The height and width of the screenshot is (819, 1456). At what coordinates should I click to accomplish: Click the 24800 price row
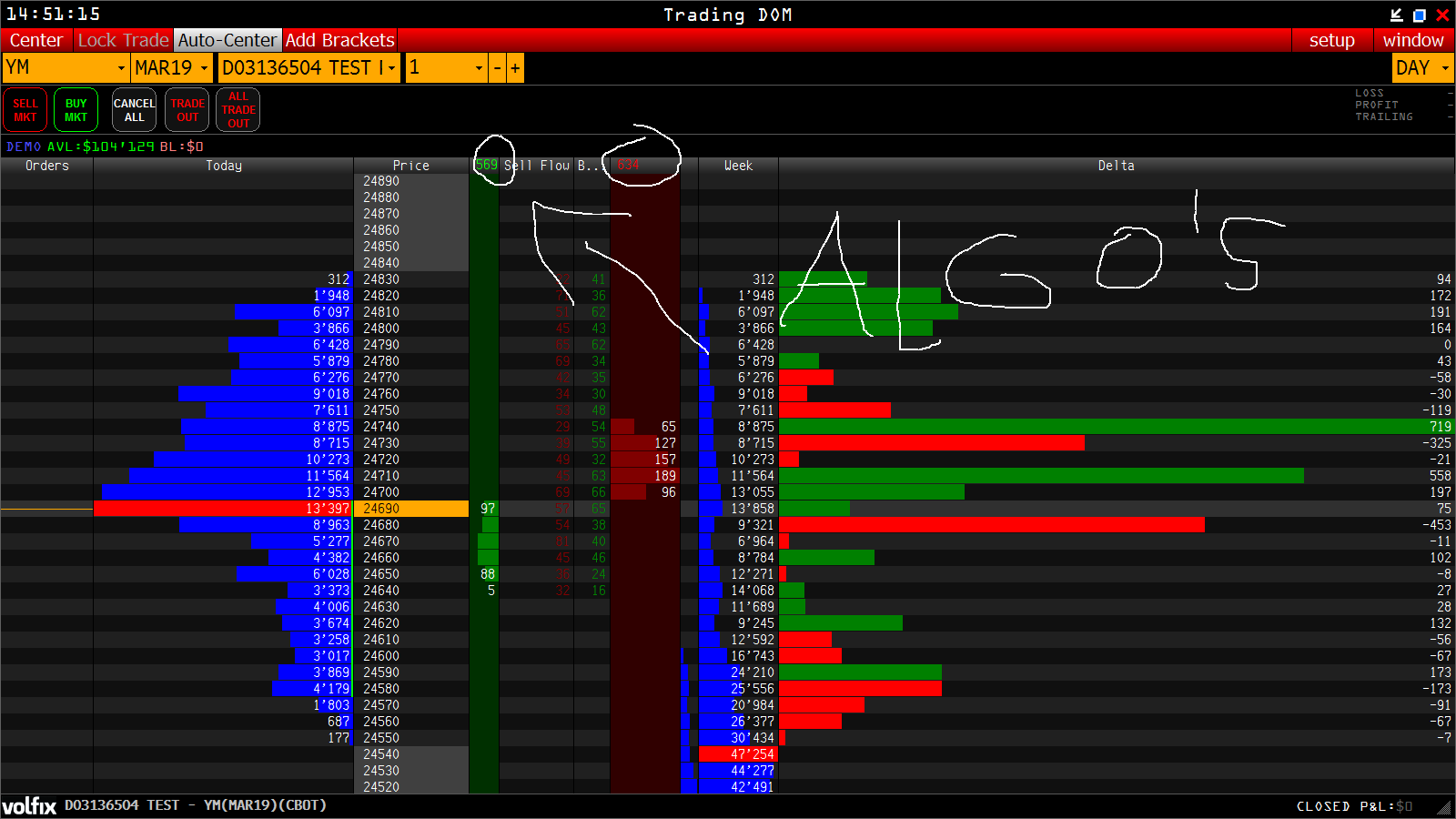click(x=411, y=329)
